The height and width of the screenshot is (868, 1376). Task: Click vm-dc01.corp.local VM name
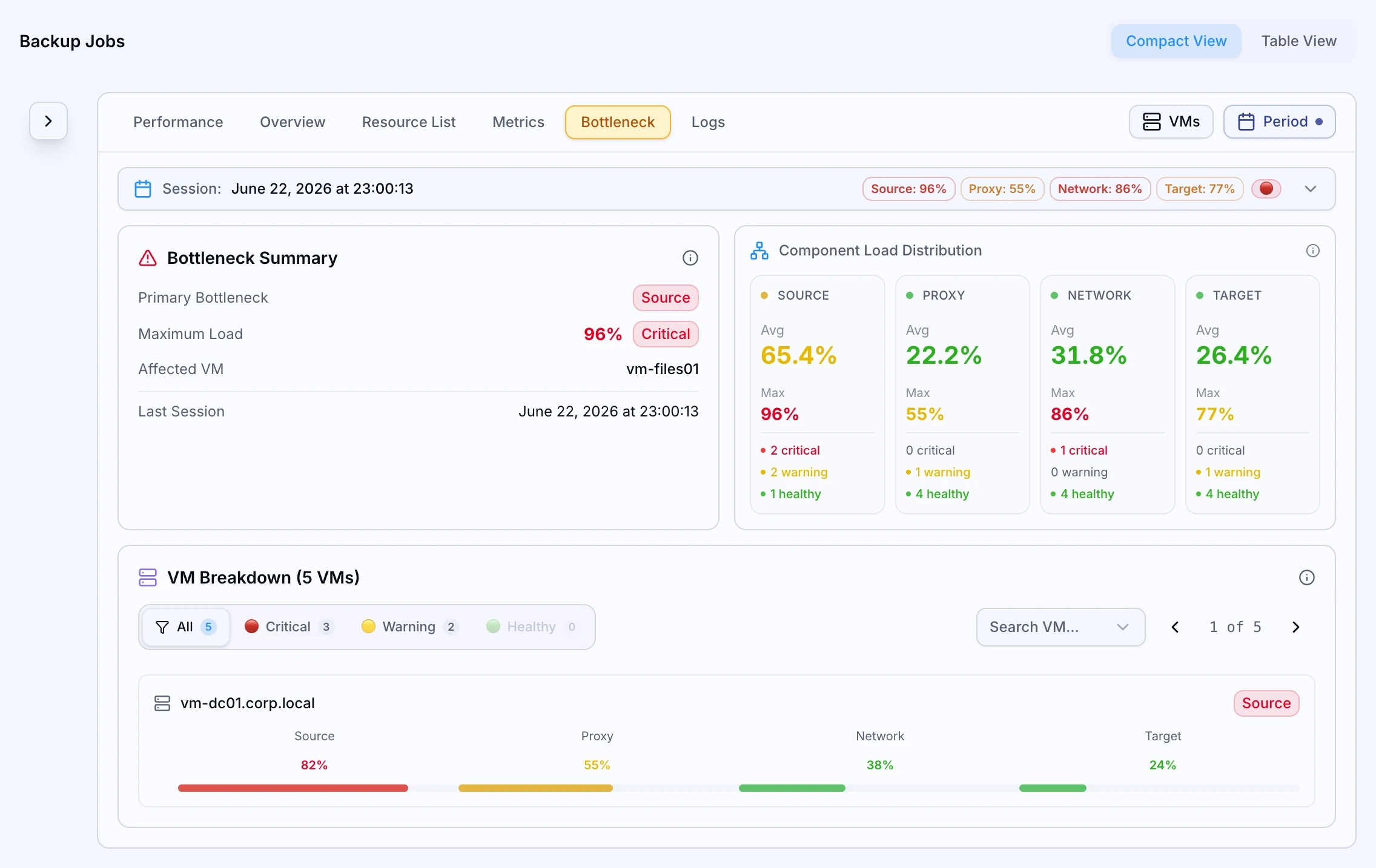click(x=248, y=703)
